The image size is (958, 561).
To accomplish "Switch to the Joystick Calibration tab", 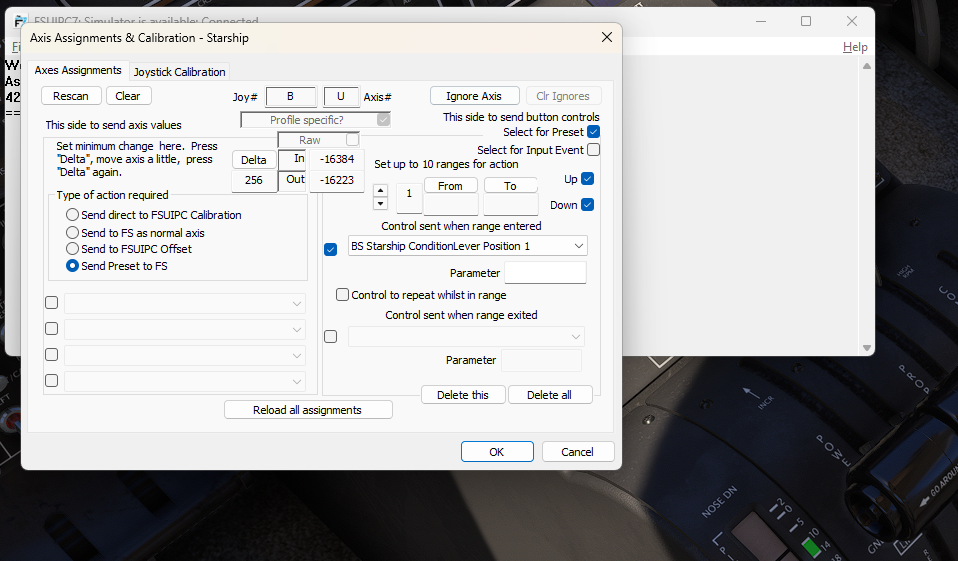I will coord(180,72).
